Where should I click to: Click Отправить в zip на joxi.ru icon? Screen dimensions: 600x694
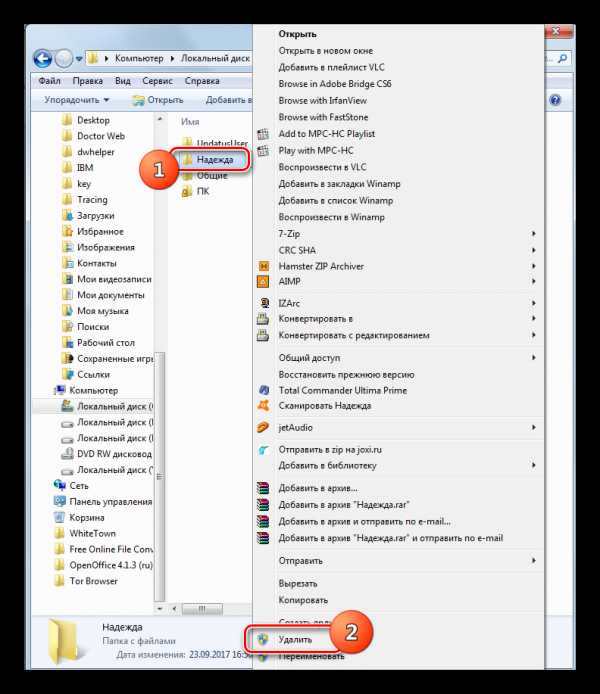point(263,450)
